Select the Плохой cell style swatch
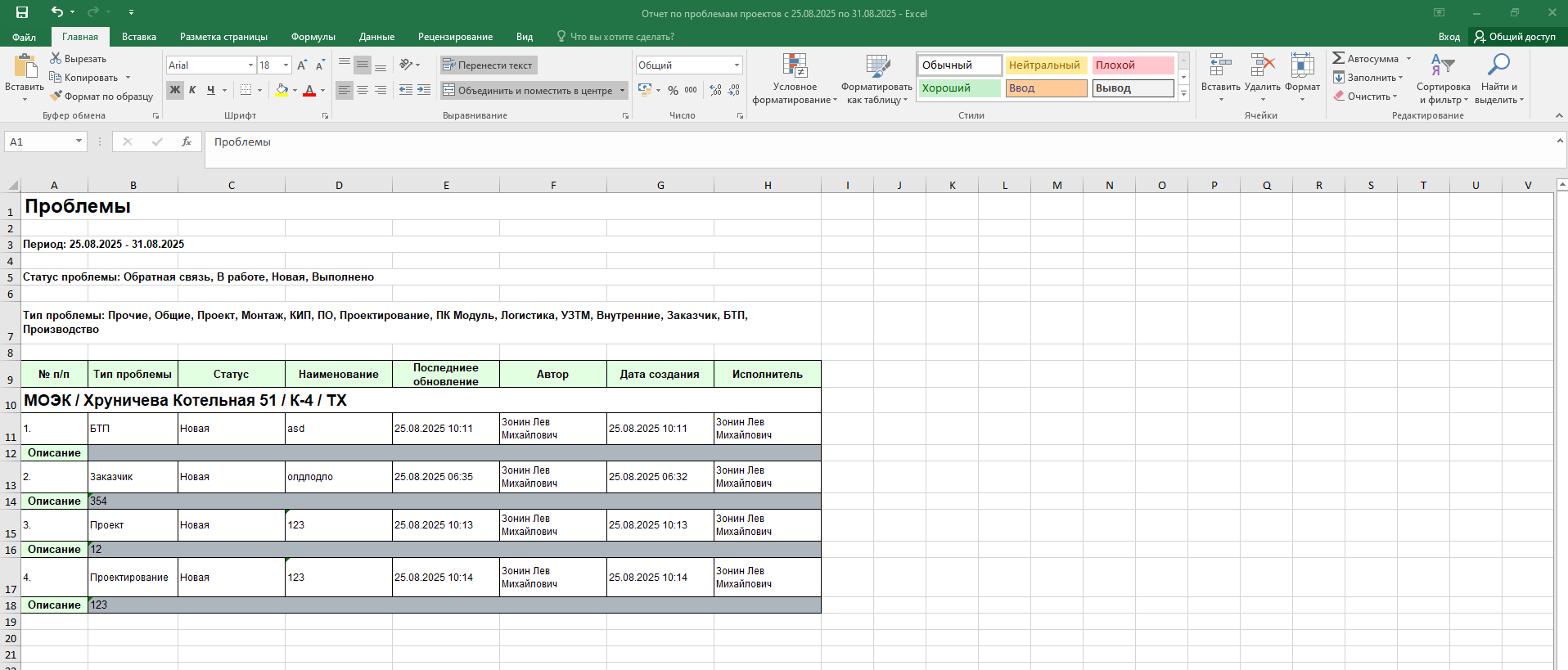The width and height of the screenshot is (1568, 670). (x=1133, y=65)
